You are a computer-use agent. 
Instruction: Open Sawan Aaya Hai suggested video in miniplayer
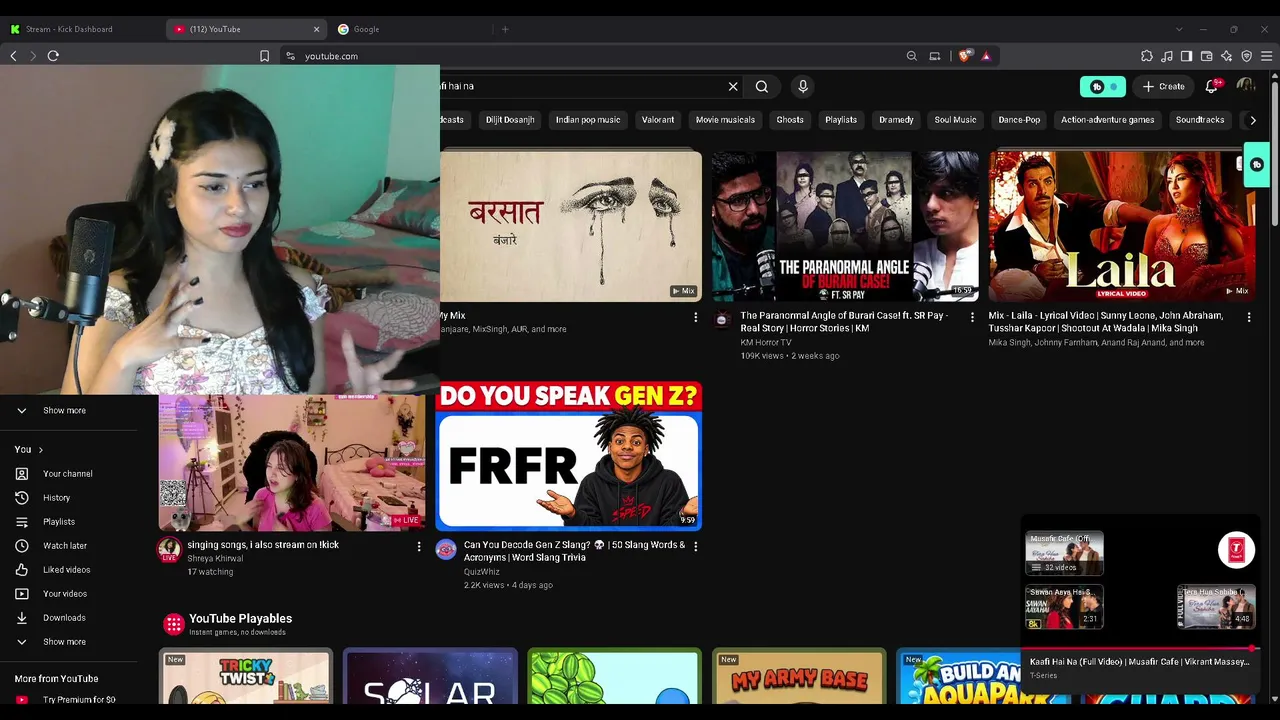click(1064, 607)
